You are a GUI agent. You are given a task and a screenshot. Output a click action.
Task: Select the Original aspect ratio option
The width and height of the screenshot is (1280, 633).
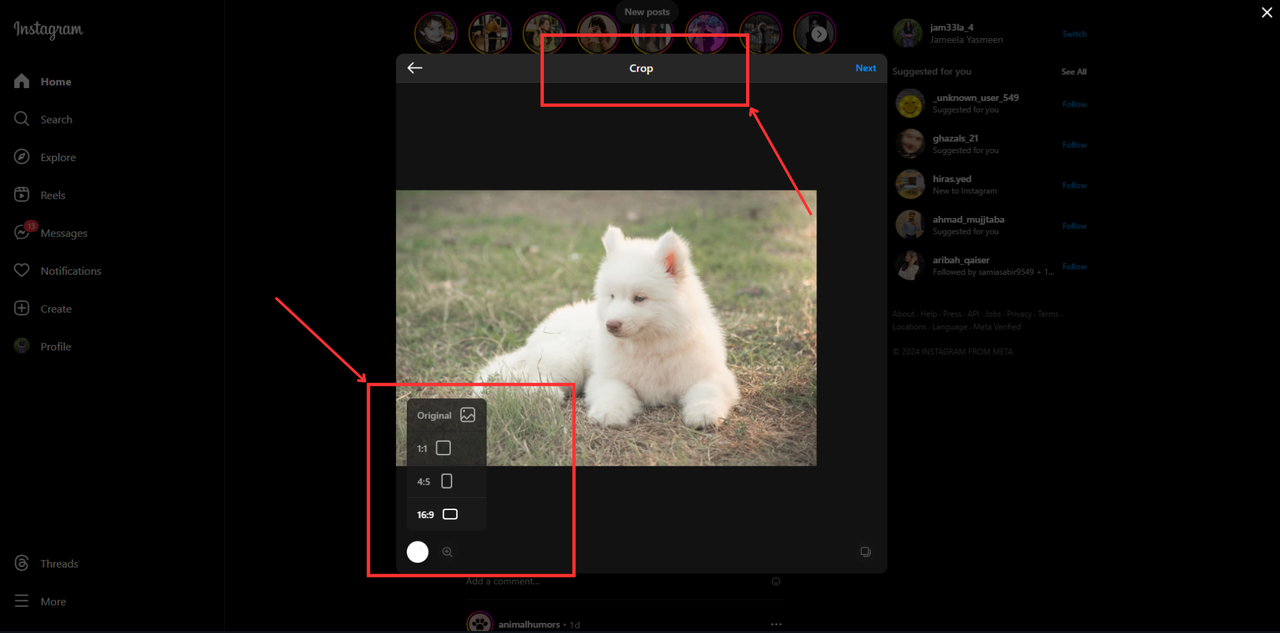pos(446,415)
